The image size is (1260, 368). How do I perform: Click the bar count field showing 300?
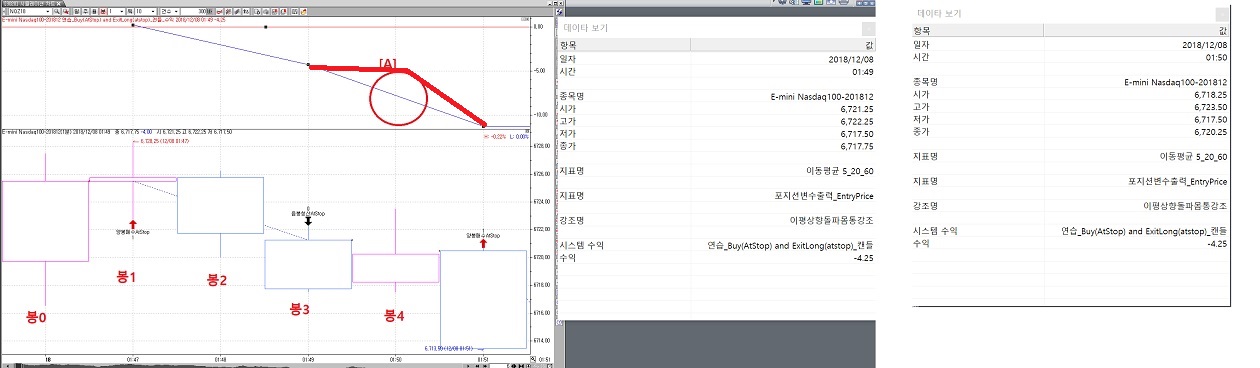pos(195,11)
